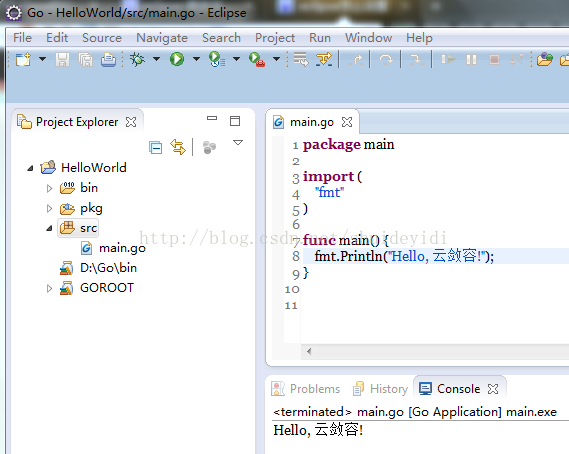Open the Edit menu
The width and height of the screenshot is (569, 454).
[57, 38]
